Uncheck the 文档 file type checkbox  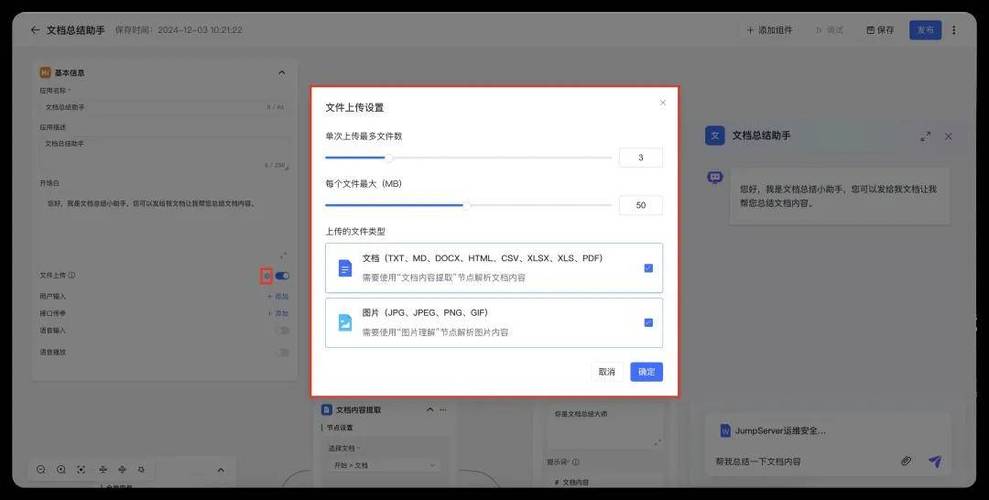[x=648, y=268]
